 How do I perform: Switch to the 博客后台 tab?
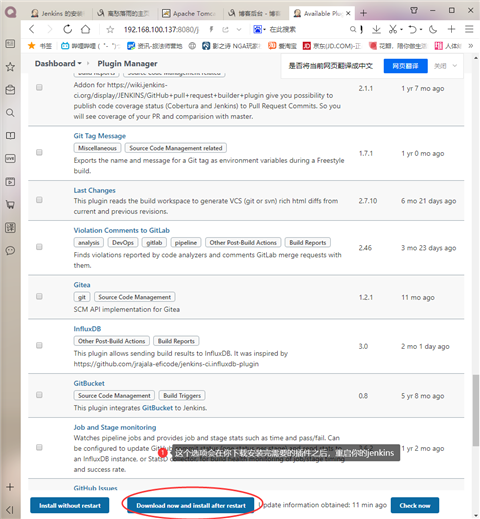(x=255, y=13)
